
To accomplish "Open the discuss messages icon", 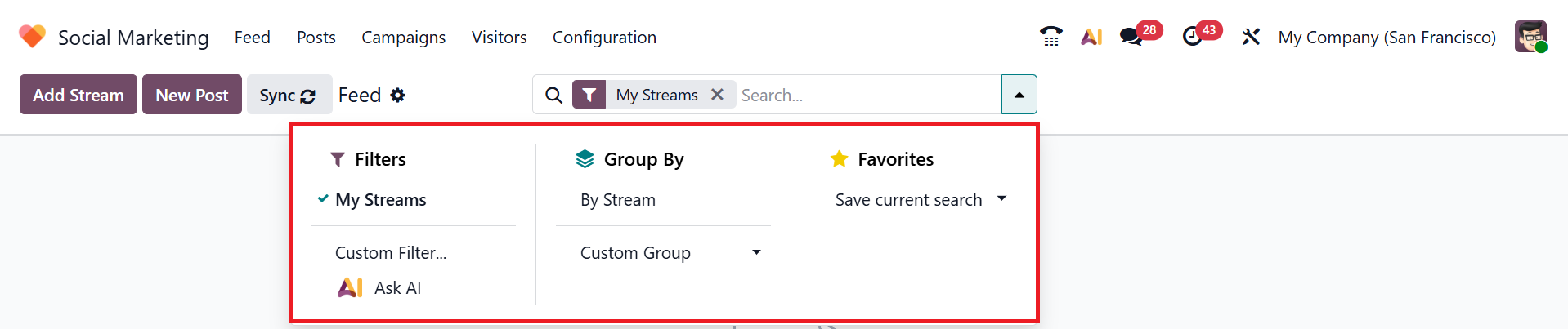I will point(1131,37).
